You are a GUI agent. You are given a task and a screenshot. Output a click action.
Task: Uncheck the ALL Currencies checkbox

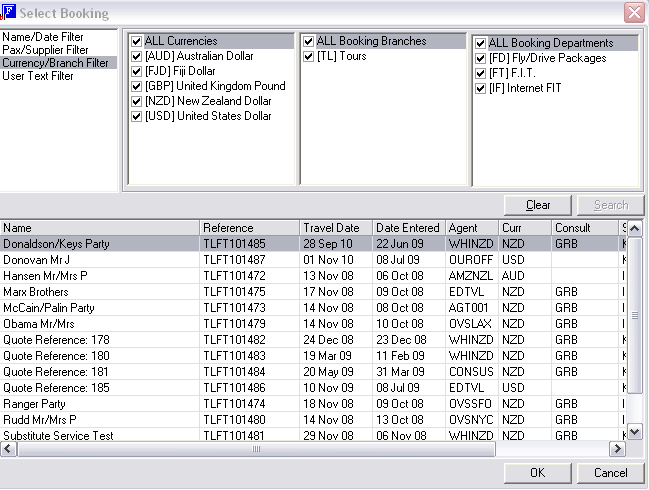click(x=137, y=42)
